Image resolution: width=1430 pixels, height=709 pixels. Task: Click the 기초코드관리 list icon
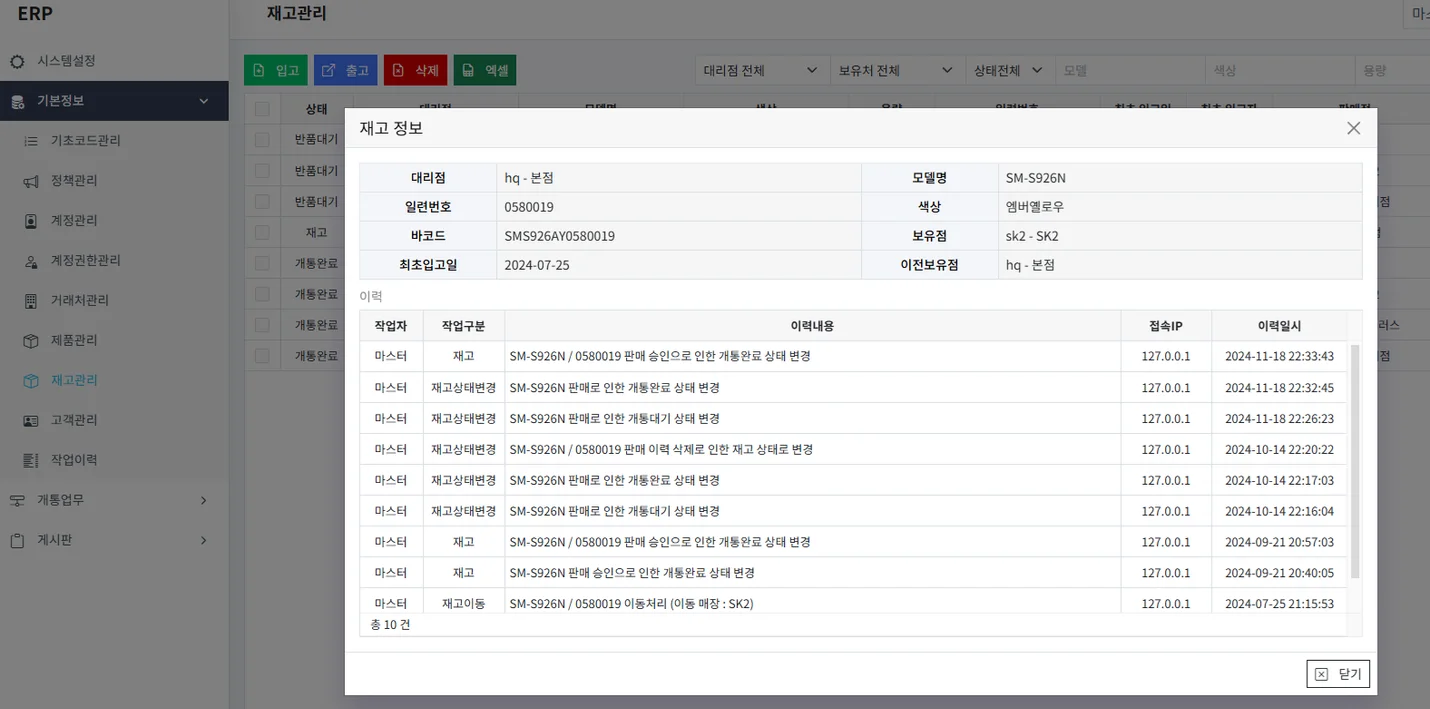[x=31, y=141]
